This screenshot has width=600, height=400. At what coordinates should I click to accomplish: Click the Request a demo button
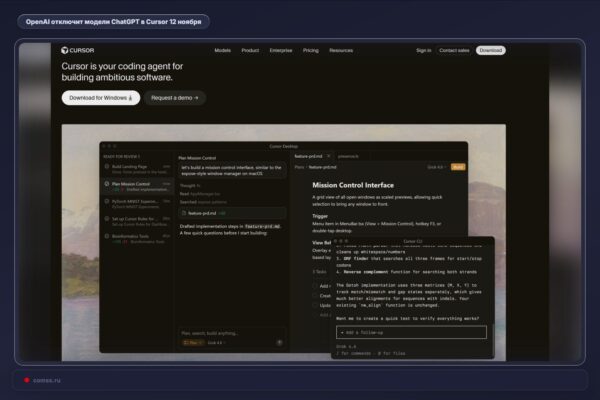click(174, 98)
